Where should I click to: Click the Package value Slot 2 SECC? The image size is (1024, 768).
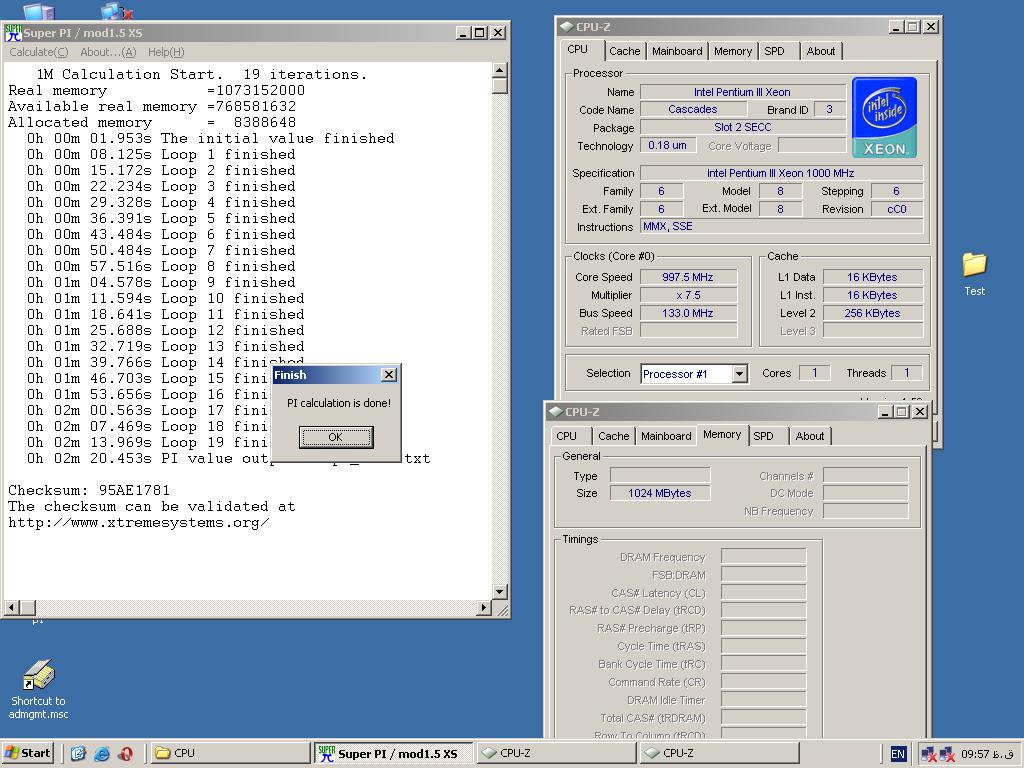743,127
